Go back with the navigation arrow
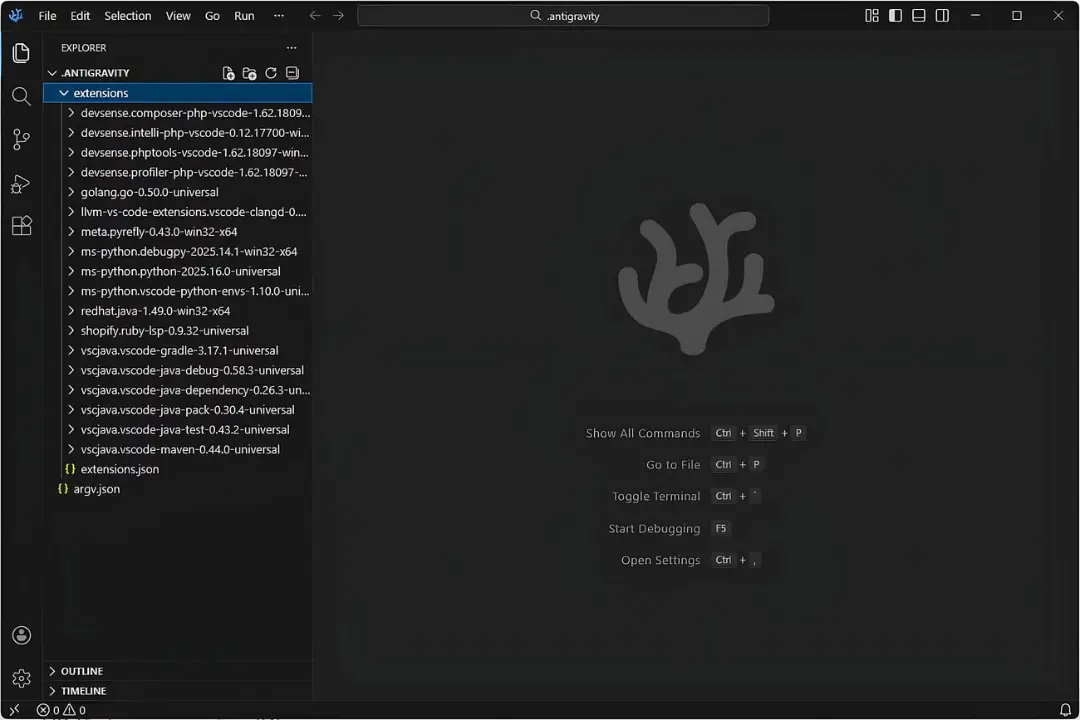This screenshot has width=1080, height=720. click(315, 15)
